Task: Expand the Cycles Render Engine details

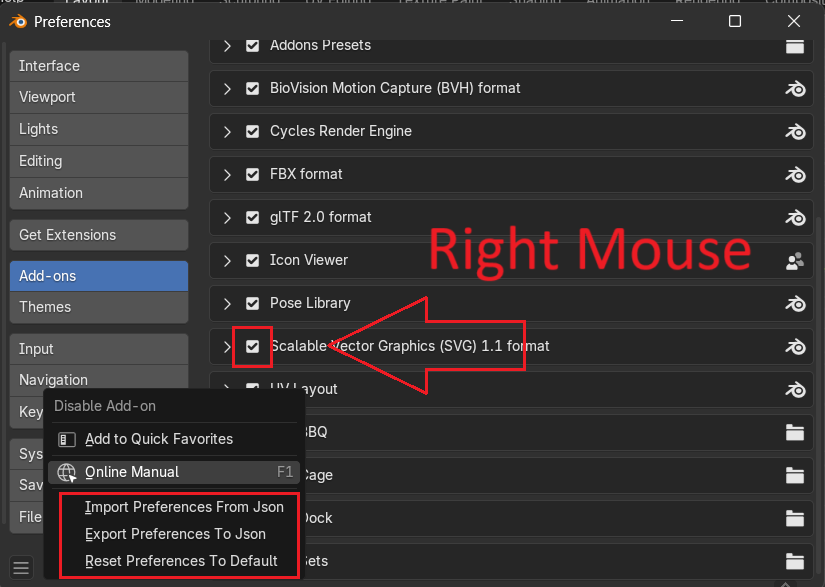Action: (x=227, y=131)
